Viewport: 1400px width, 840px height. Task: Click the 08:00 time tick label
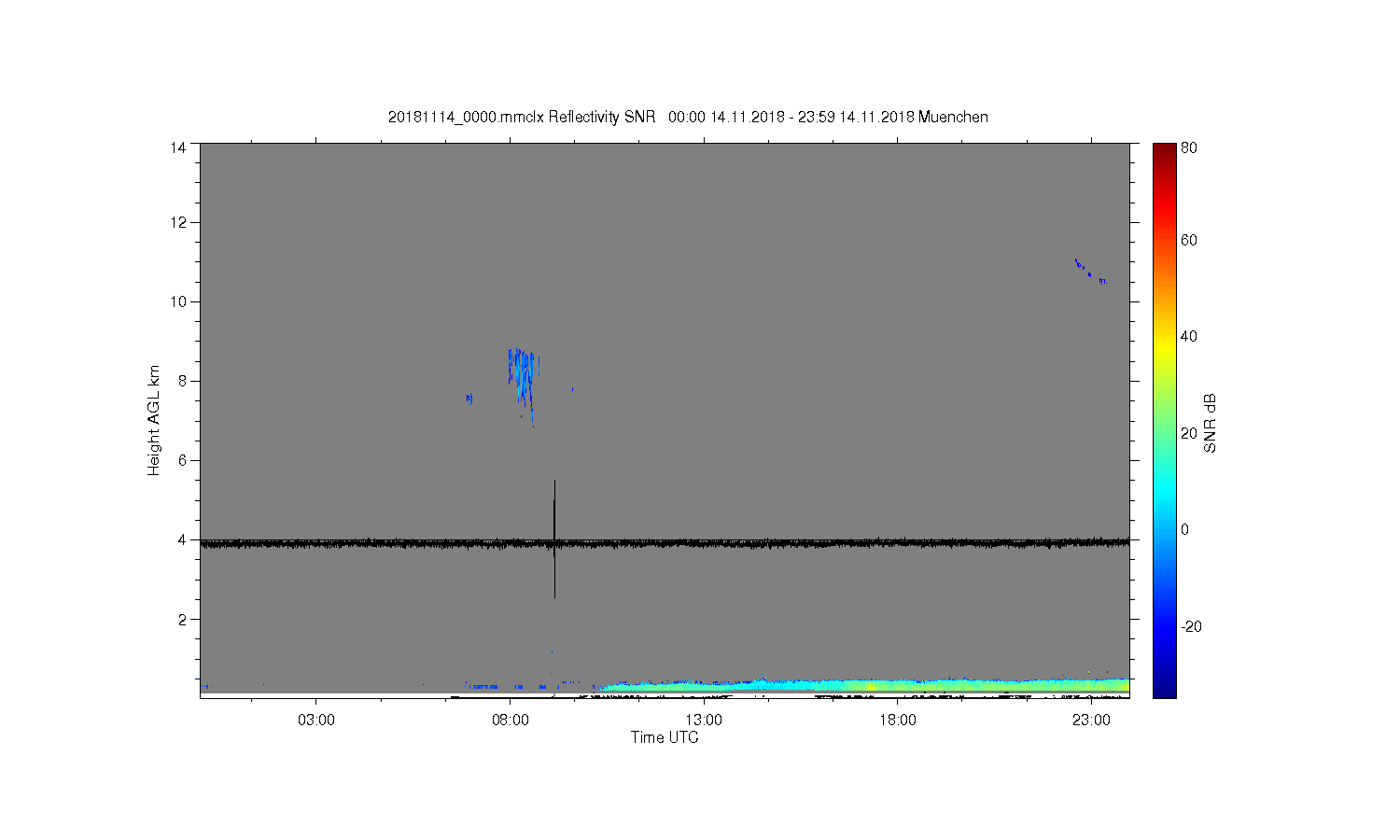pos(511,721)
